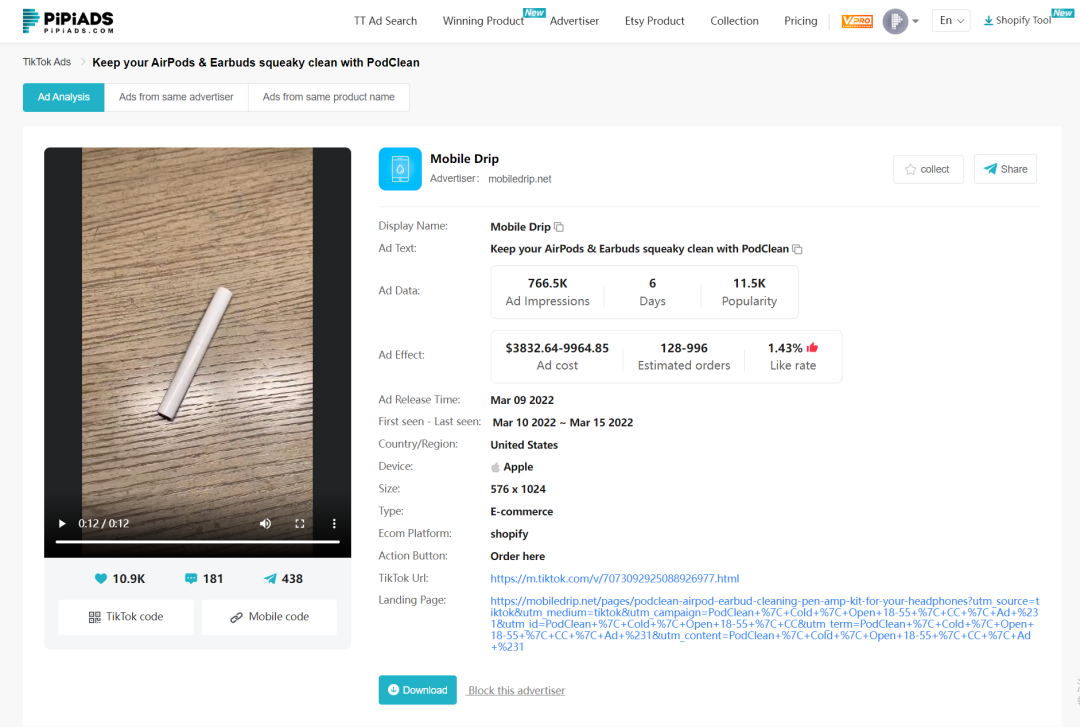Open Advertiser menu item

[574, 21]
